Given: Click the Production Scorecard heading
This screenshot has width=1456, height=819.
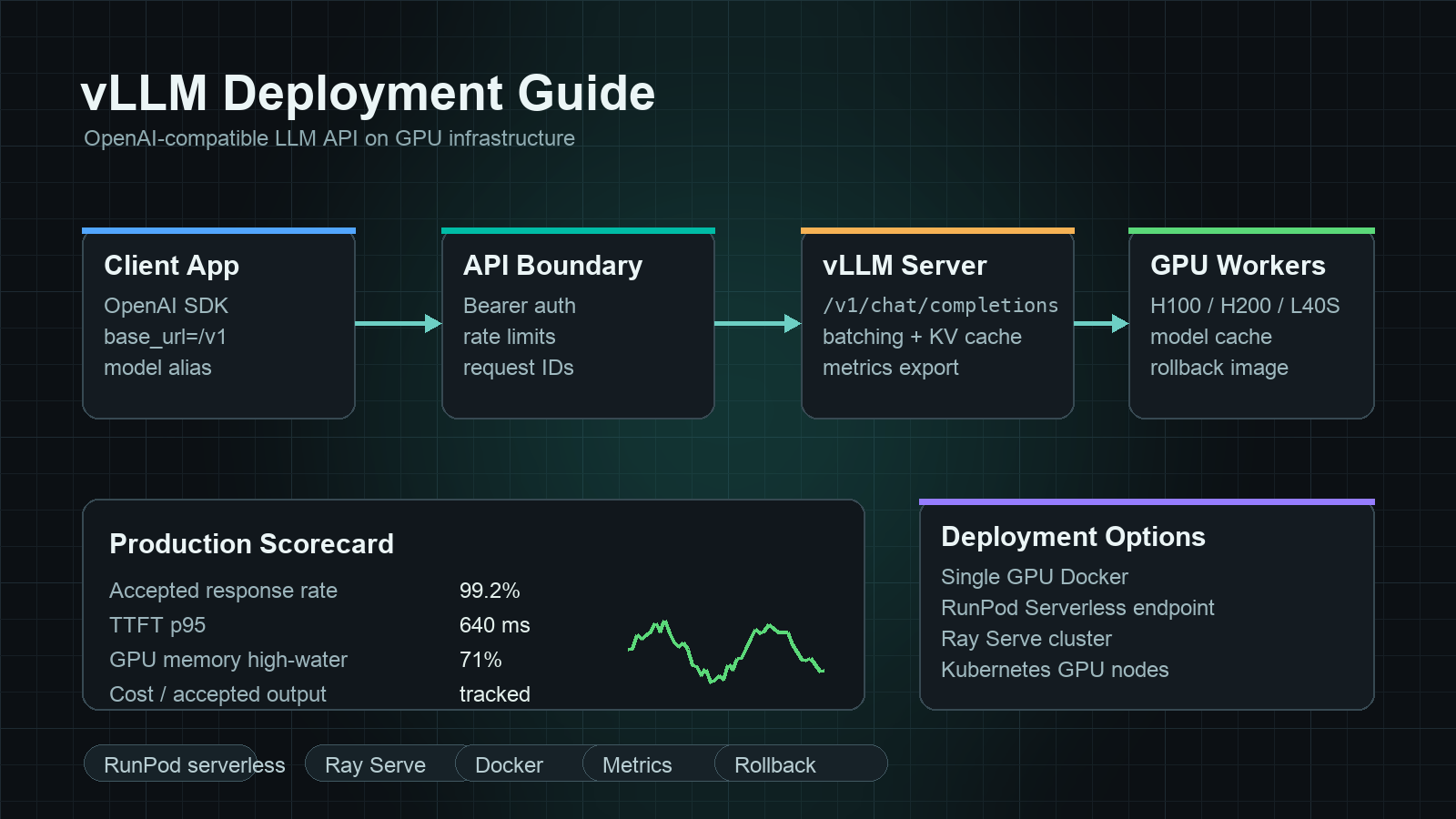Looking at the screenshot, I should pos(251,544).
